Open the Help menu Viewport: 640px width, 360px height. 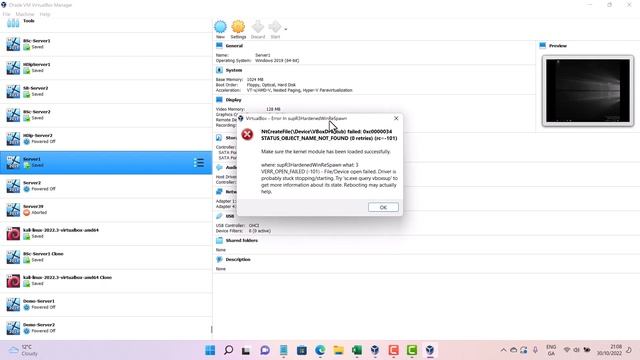(x=45, y=14)
